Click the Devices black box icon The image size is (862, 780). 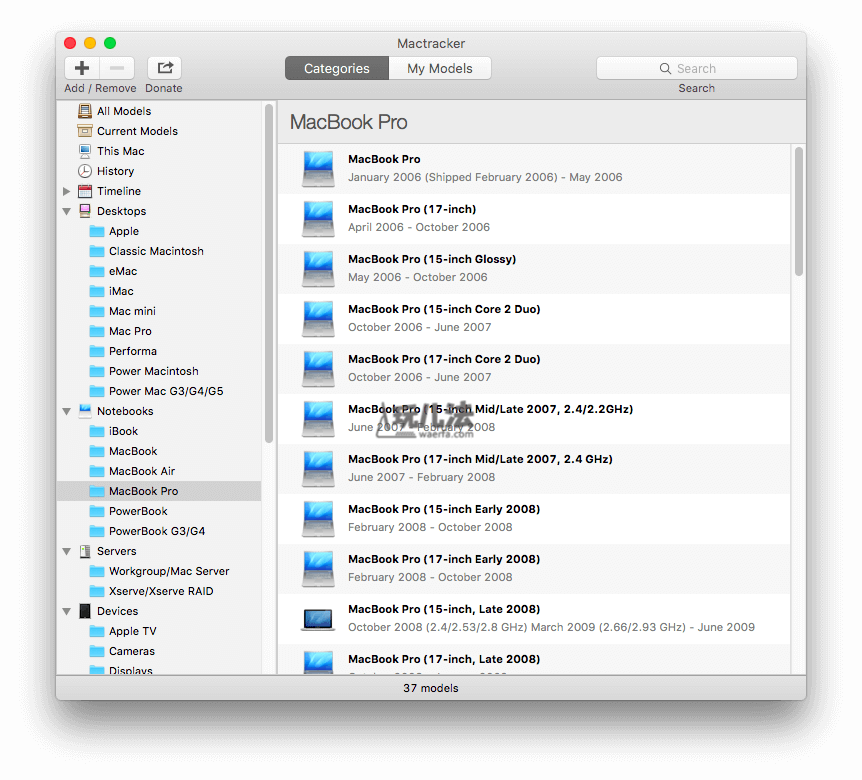click(85, 611)
